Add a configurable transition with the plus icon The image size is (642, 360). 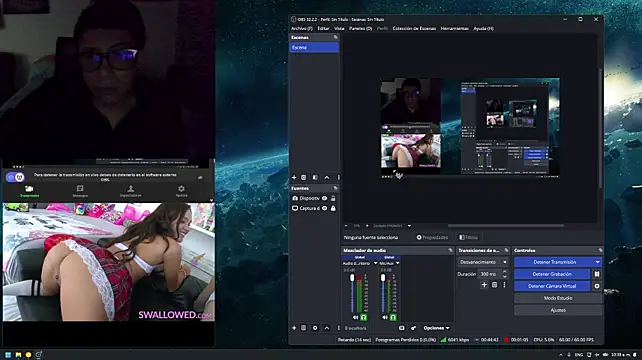tap(484, 285)
